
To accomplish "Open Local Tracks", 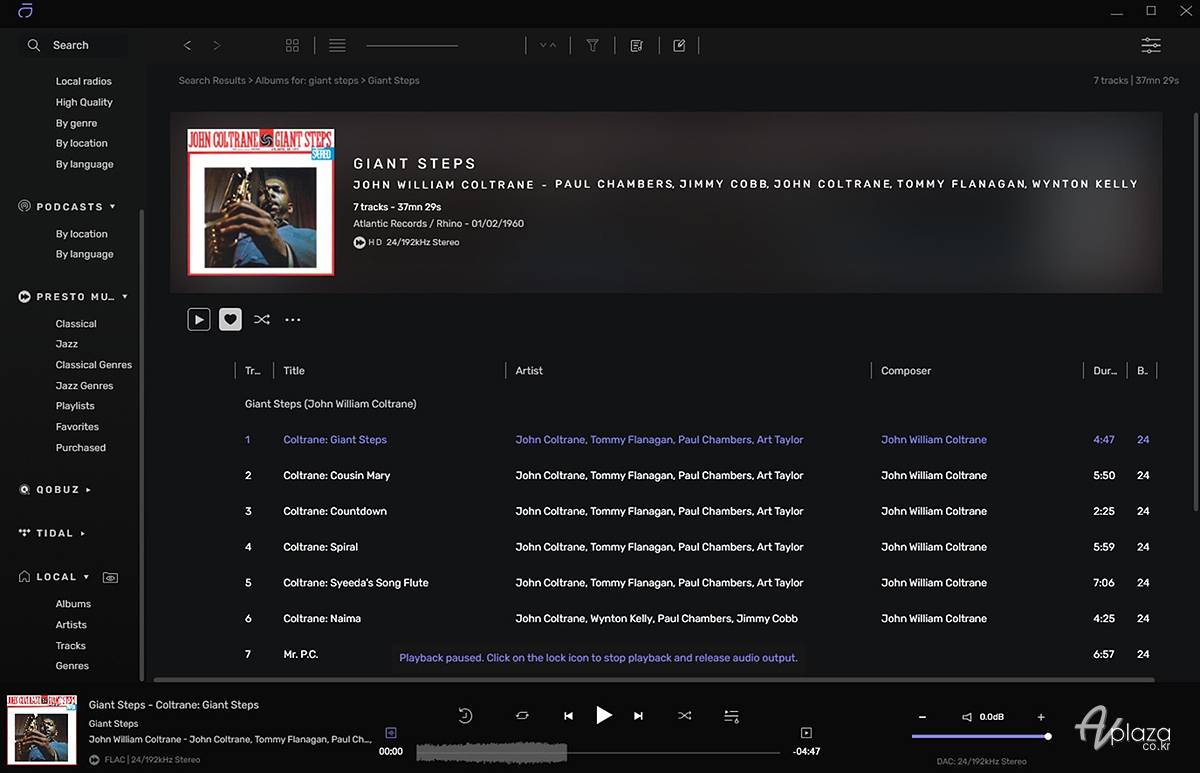I will coord(71,646).
